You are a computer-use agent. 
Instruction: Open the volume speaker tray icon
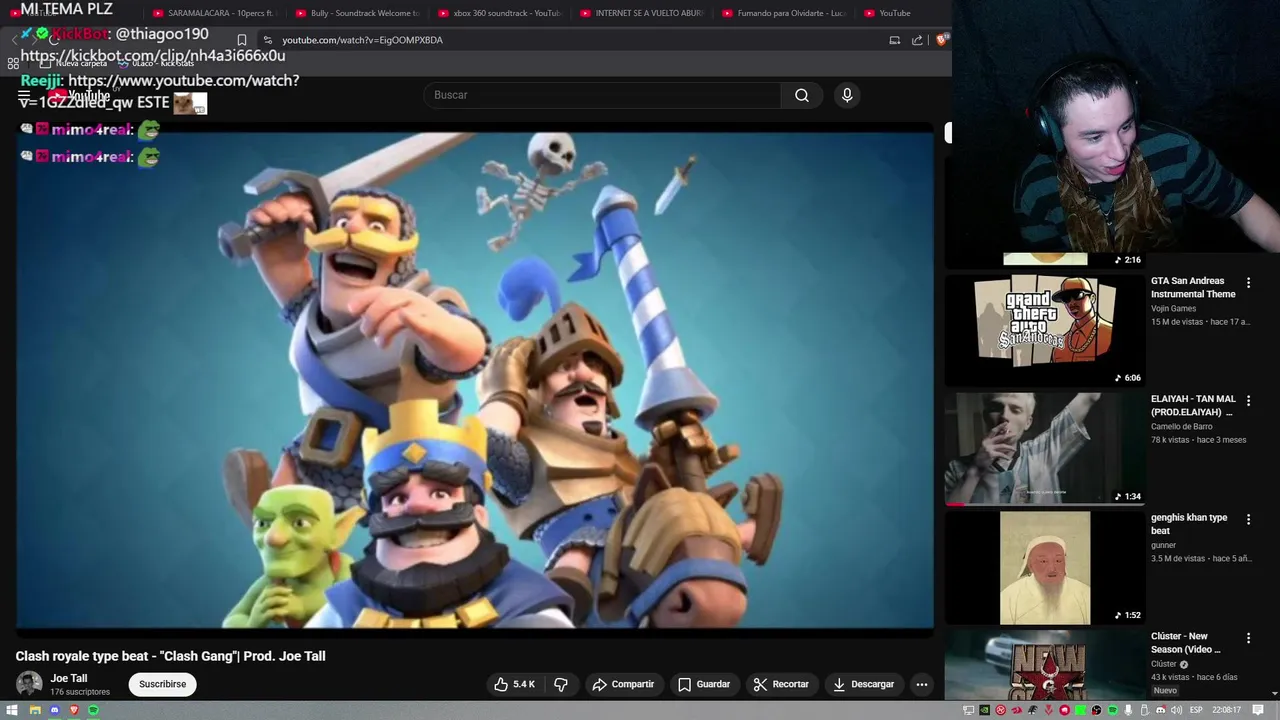click(x=1176, y=710)
